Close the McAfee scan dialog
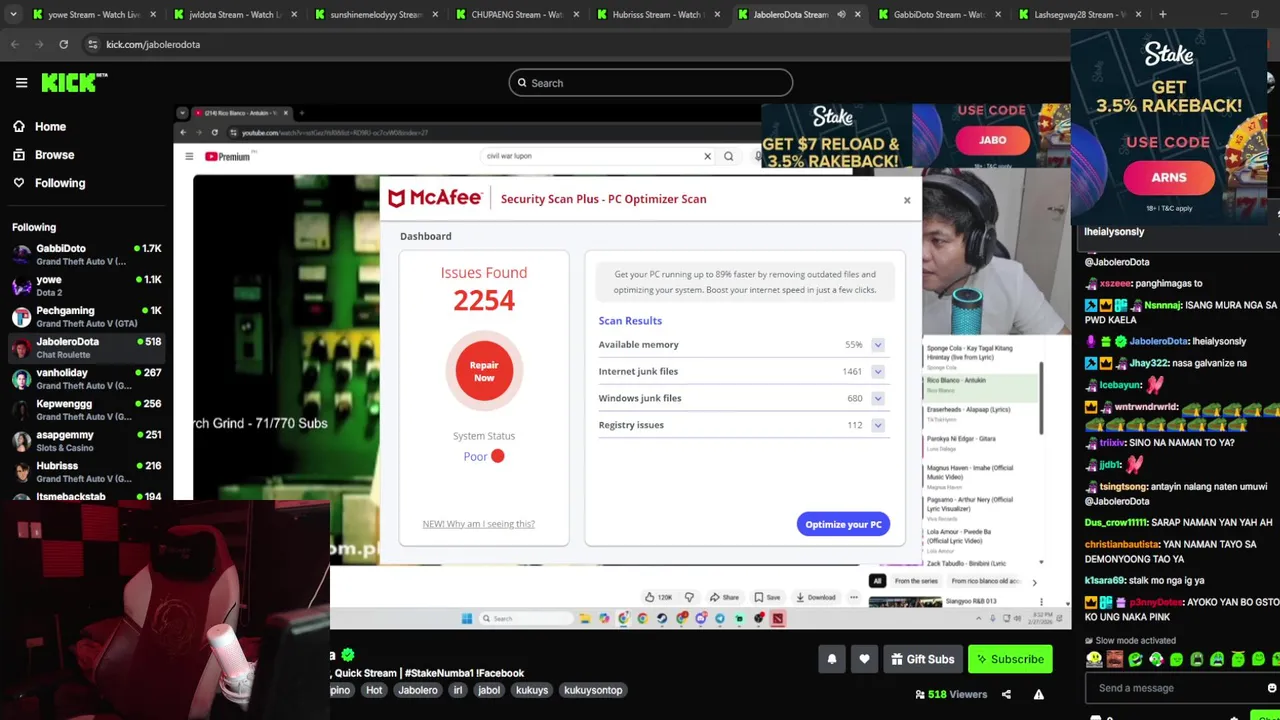 (x=907, y=200)
